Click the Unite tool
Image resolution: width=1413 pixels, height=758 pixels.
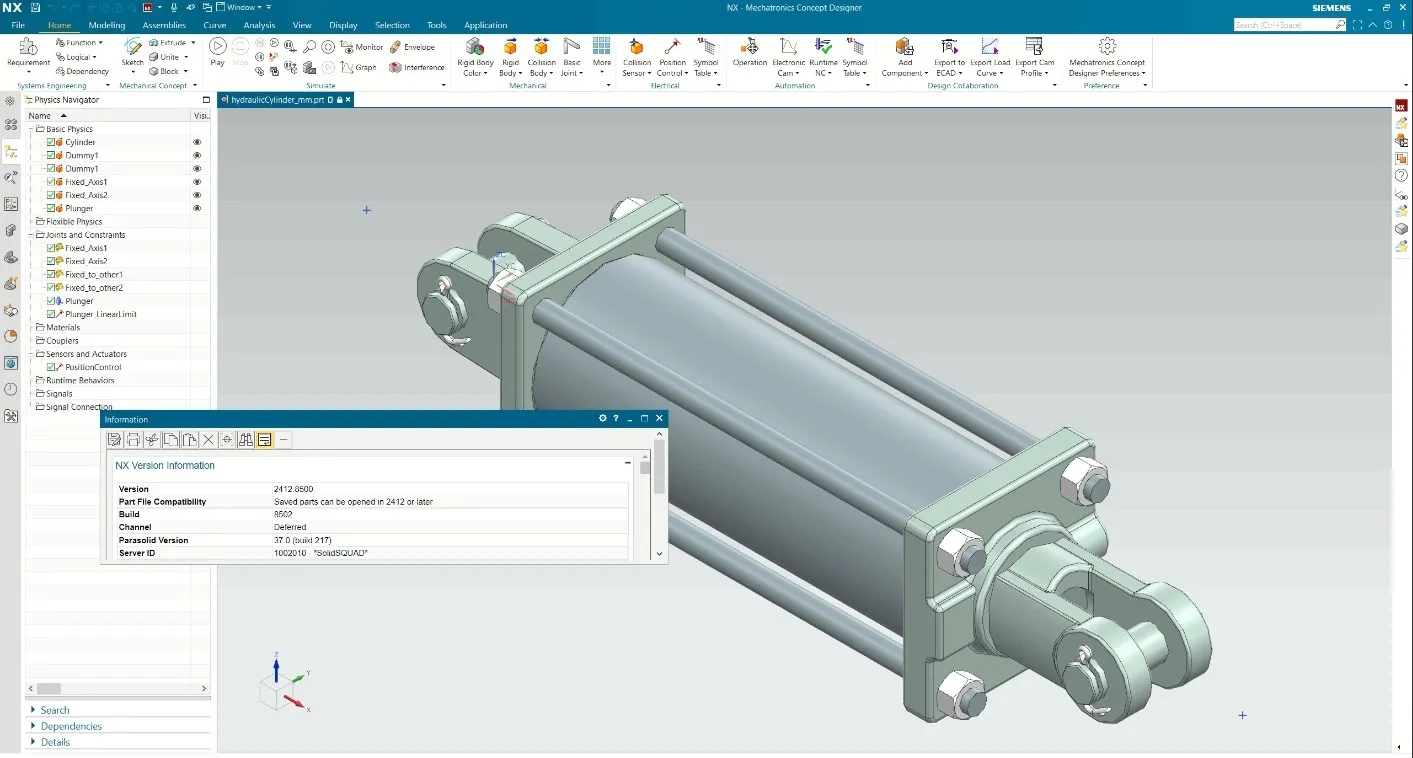(164, 57)
